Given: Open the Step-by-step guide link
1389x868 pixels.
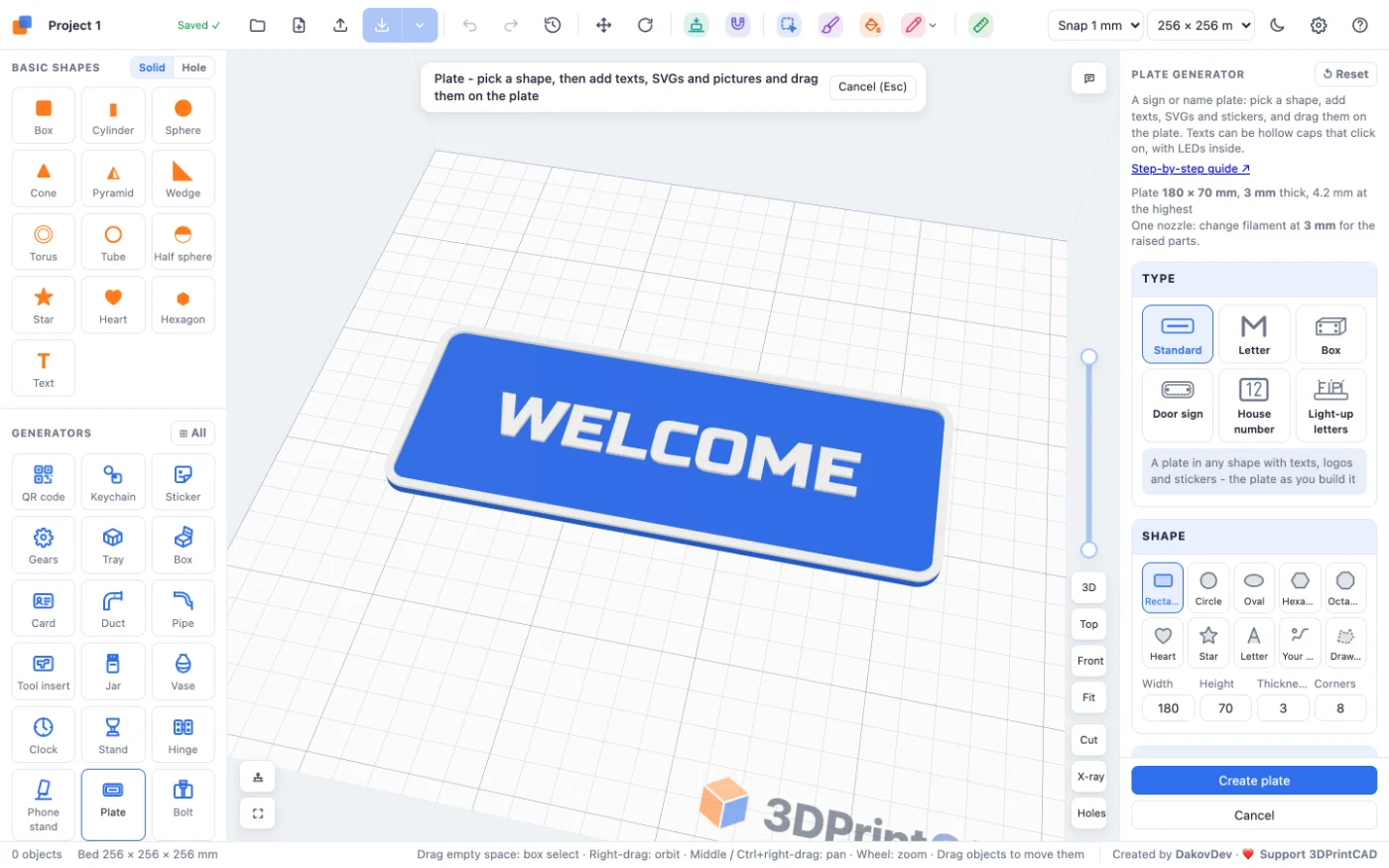Looking at the screenshot, I should pos(1191,169).
